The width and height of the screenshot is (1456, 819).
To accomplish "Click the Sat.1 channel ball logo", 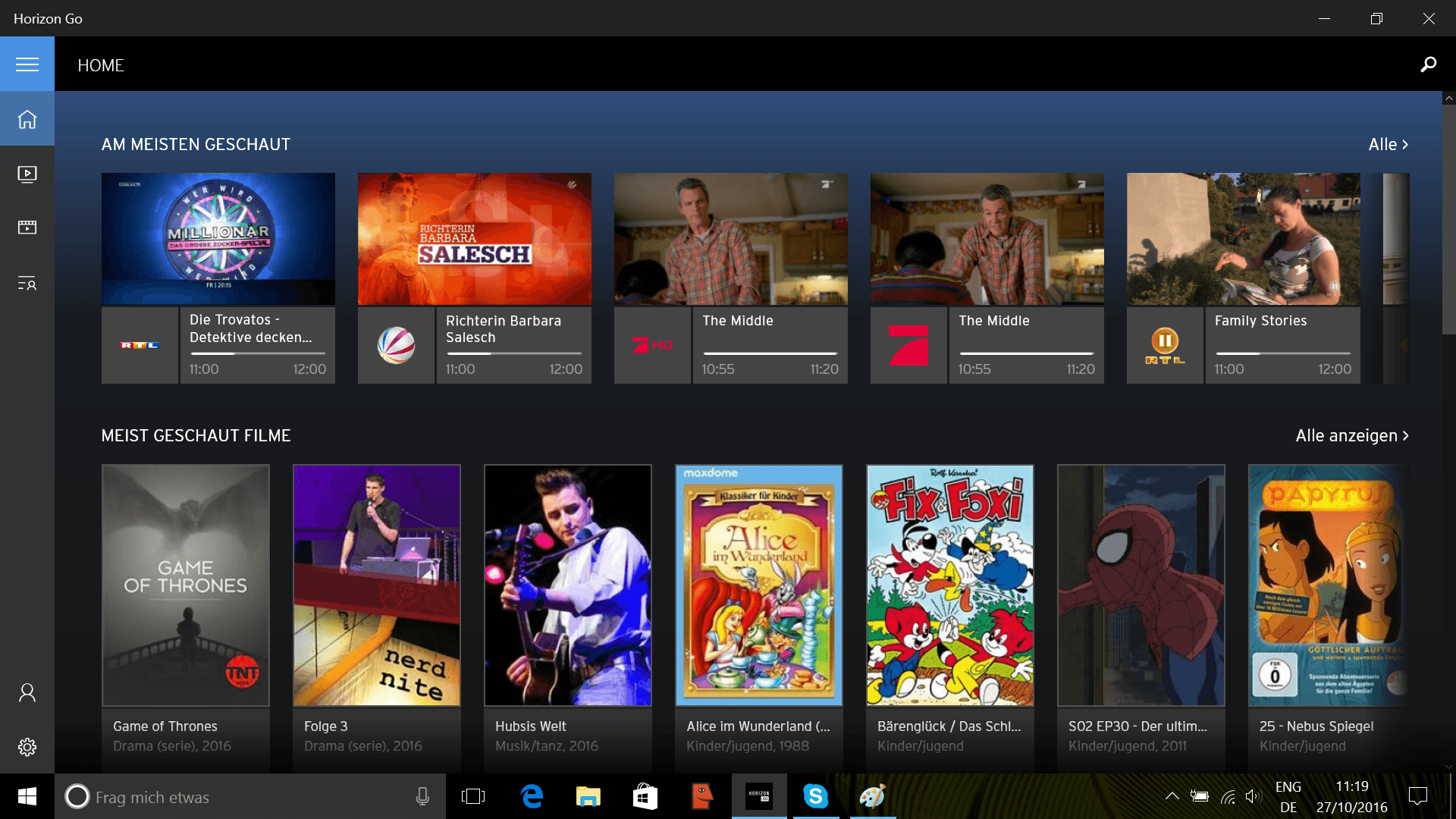I will click(396, 345).
